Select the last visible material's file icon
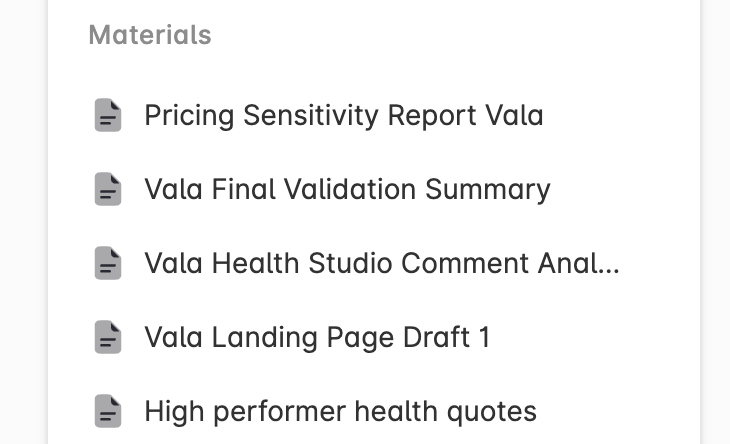Screen dimensions: 730x444 (x=108, y=411)
